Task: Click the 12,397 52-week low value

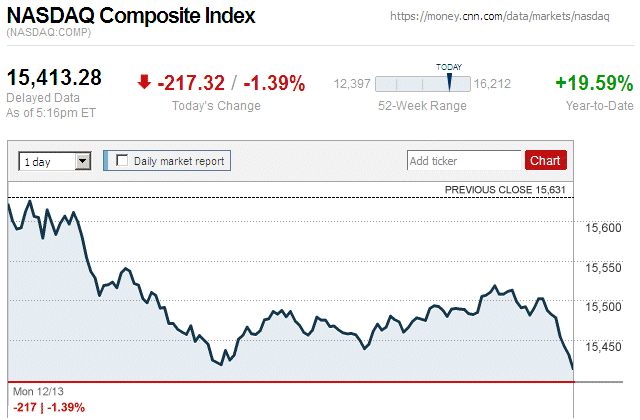Action: pos(352,84)
